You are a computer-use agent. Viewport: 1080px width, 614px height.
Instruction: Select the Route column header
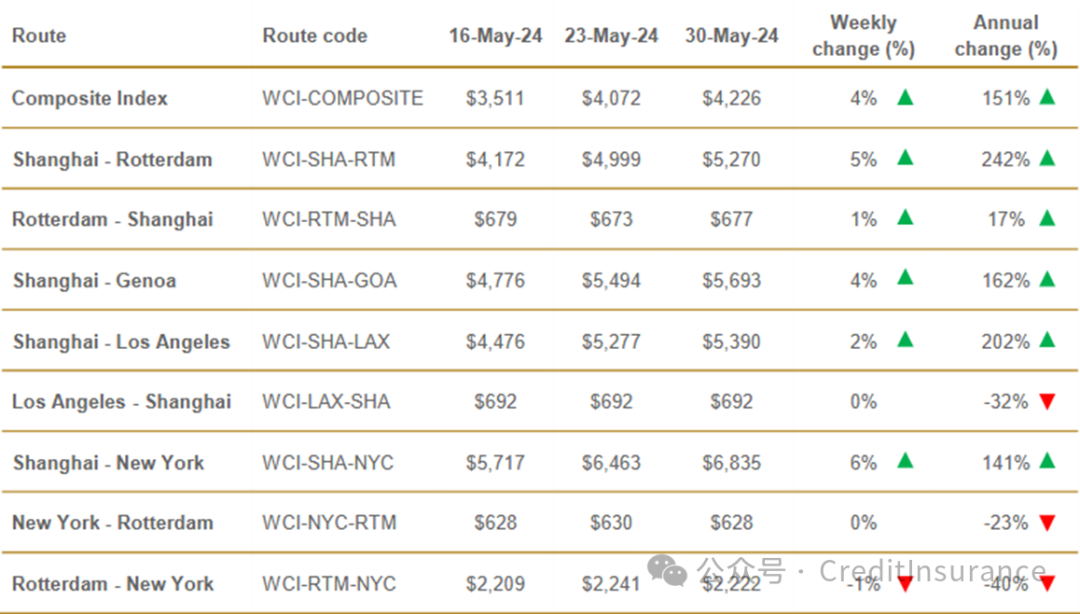pyautogui.click(x=39, y=36)
